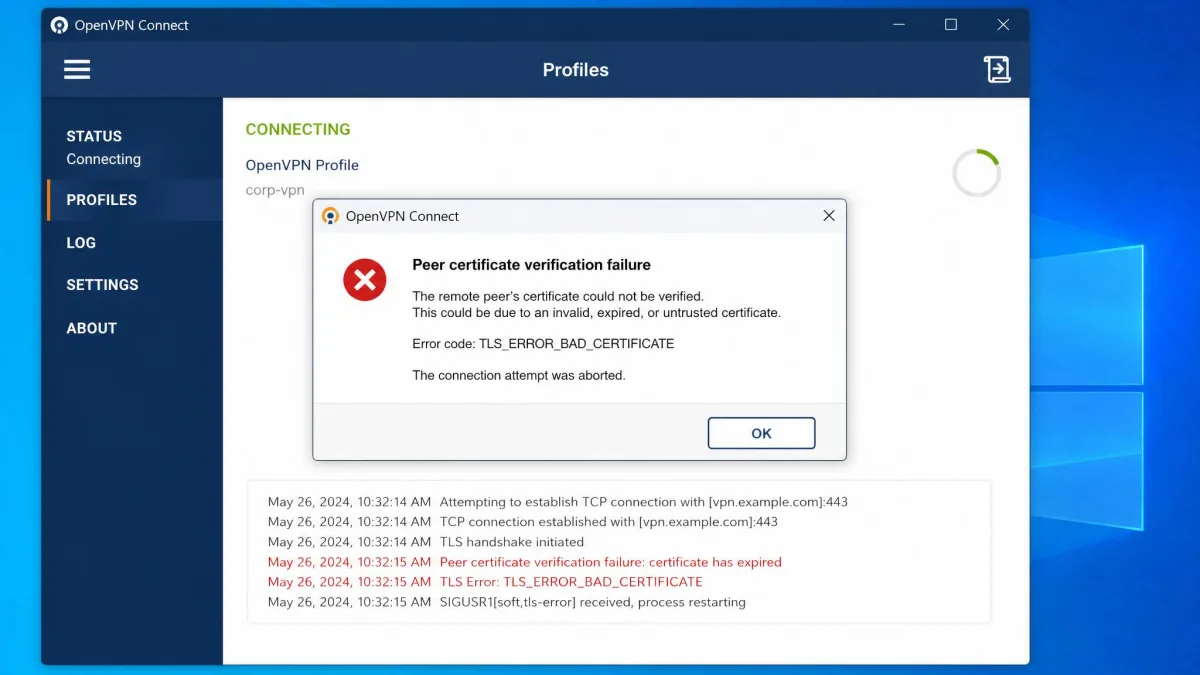The image size is (1200, 675).
Task: Open the About page
Action: 91,328
